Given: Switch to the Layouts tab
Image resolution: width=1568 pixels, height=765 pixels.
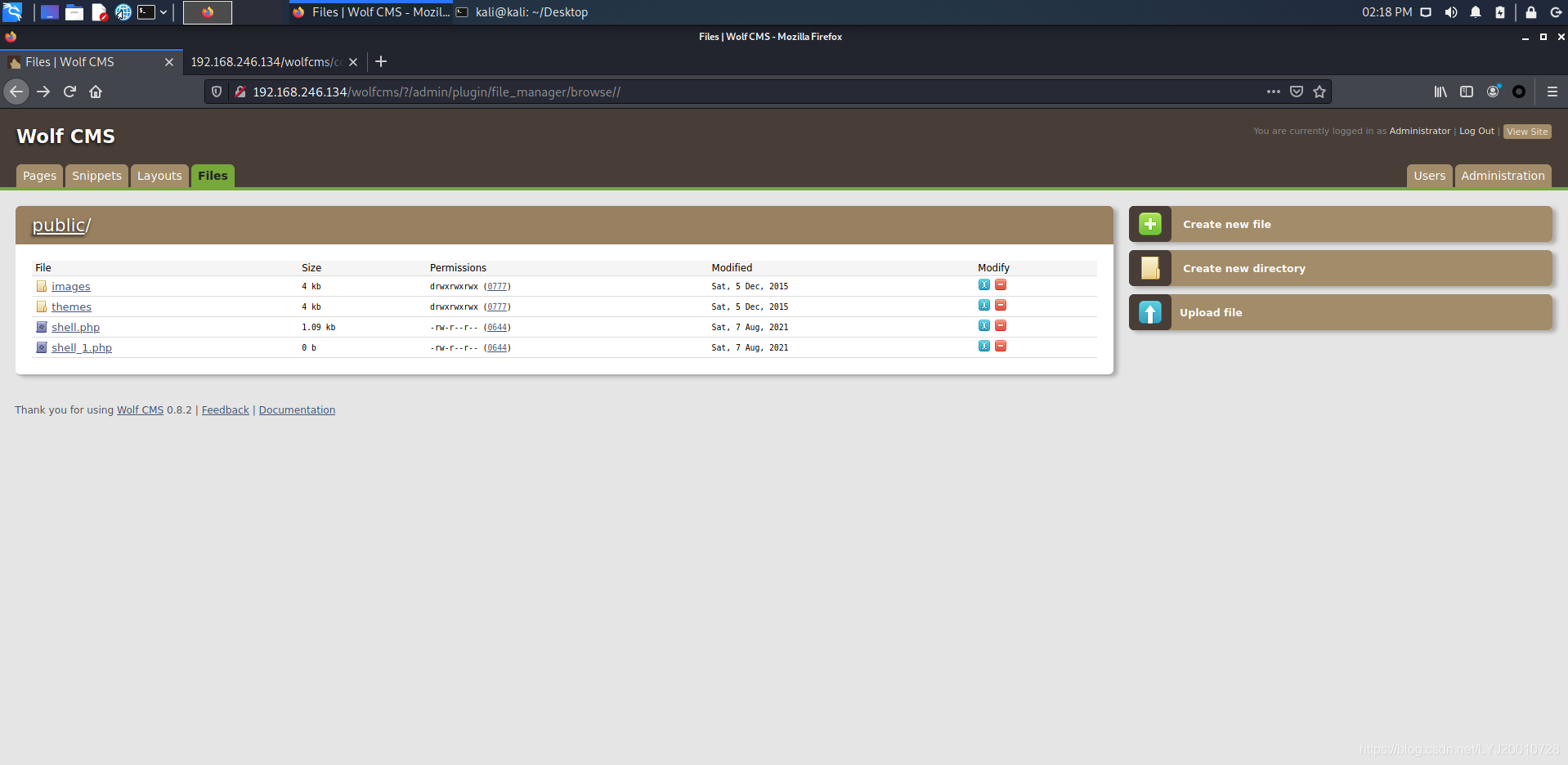Looking at the screenshot, I should [159, 176].
